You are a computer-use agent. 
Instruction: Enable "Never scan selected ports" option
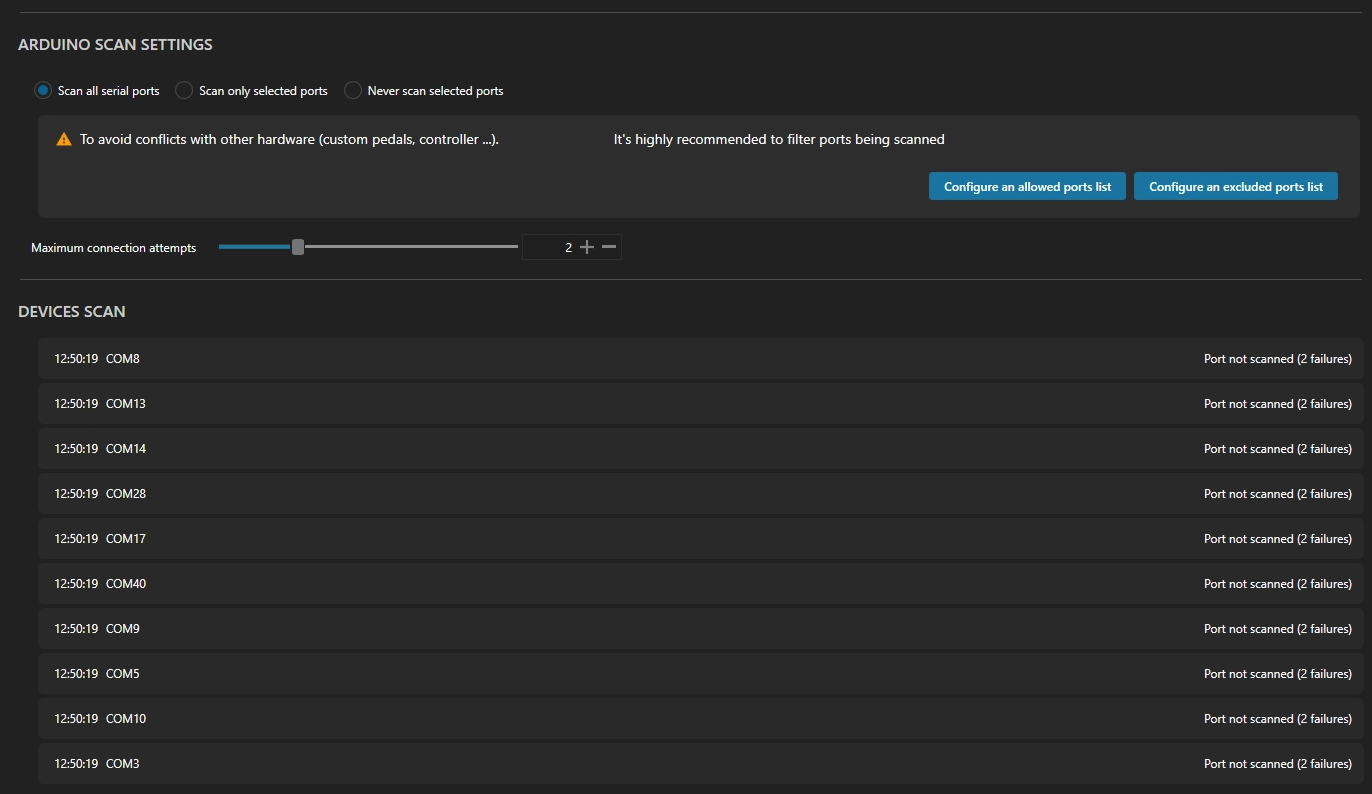(x=353, y=91)
